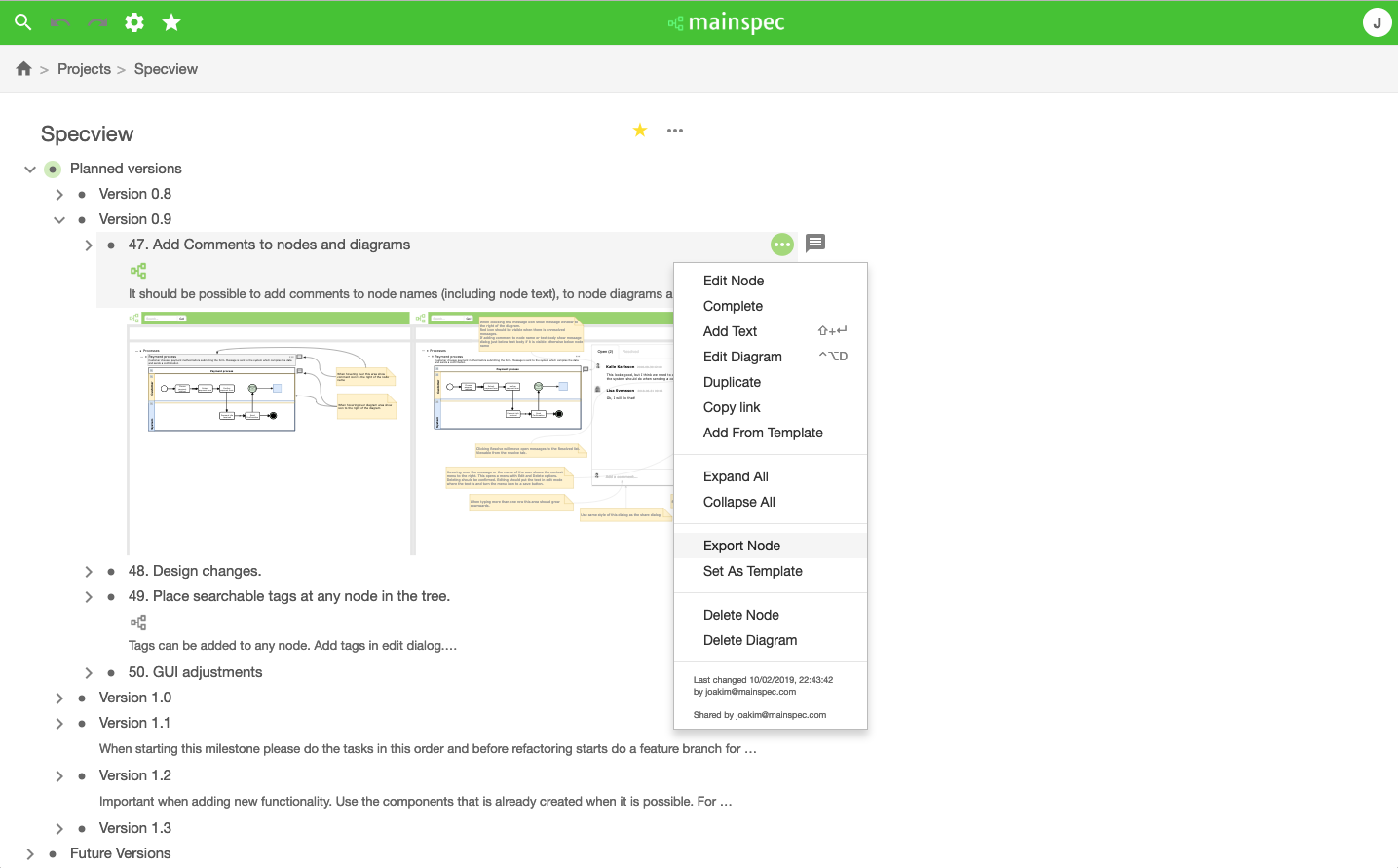1398x868 pixels.
Task: Select '49. Place searchable tags' row
Action: [289, 596]
